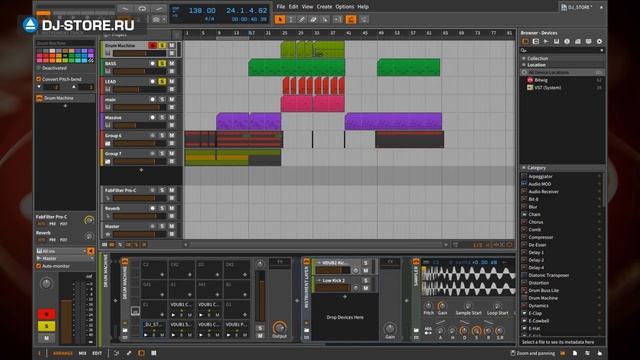Clear the browser search field
The width and height of the screenshot is (640, 360).
(602, 50)
